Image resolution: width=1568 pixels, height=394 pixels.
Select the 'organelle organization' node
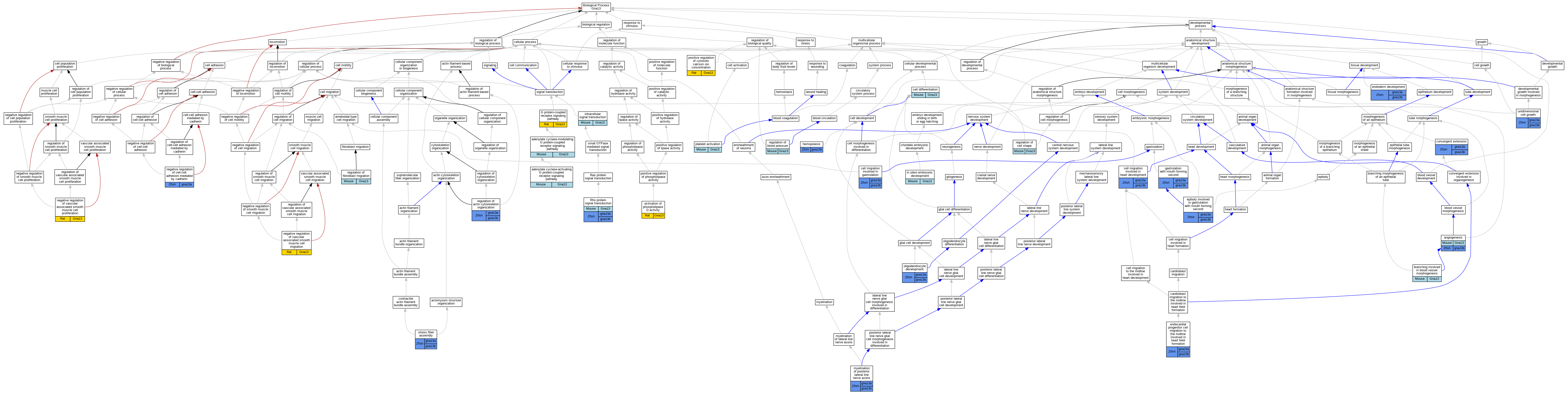point(450,118)
